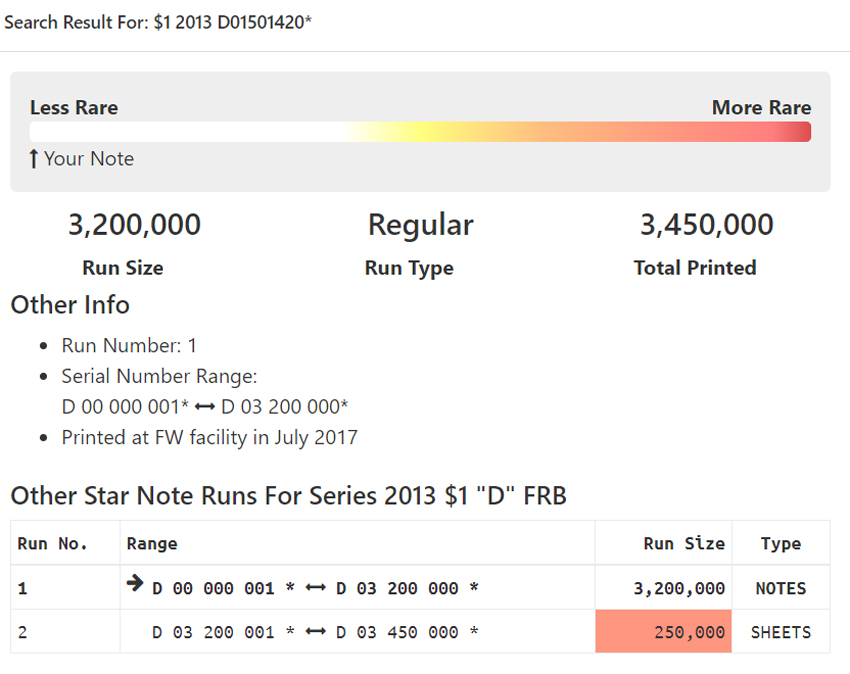Click the 'Run Number: 1' list item
Screen dimensions: 850x674
(128, 345)
